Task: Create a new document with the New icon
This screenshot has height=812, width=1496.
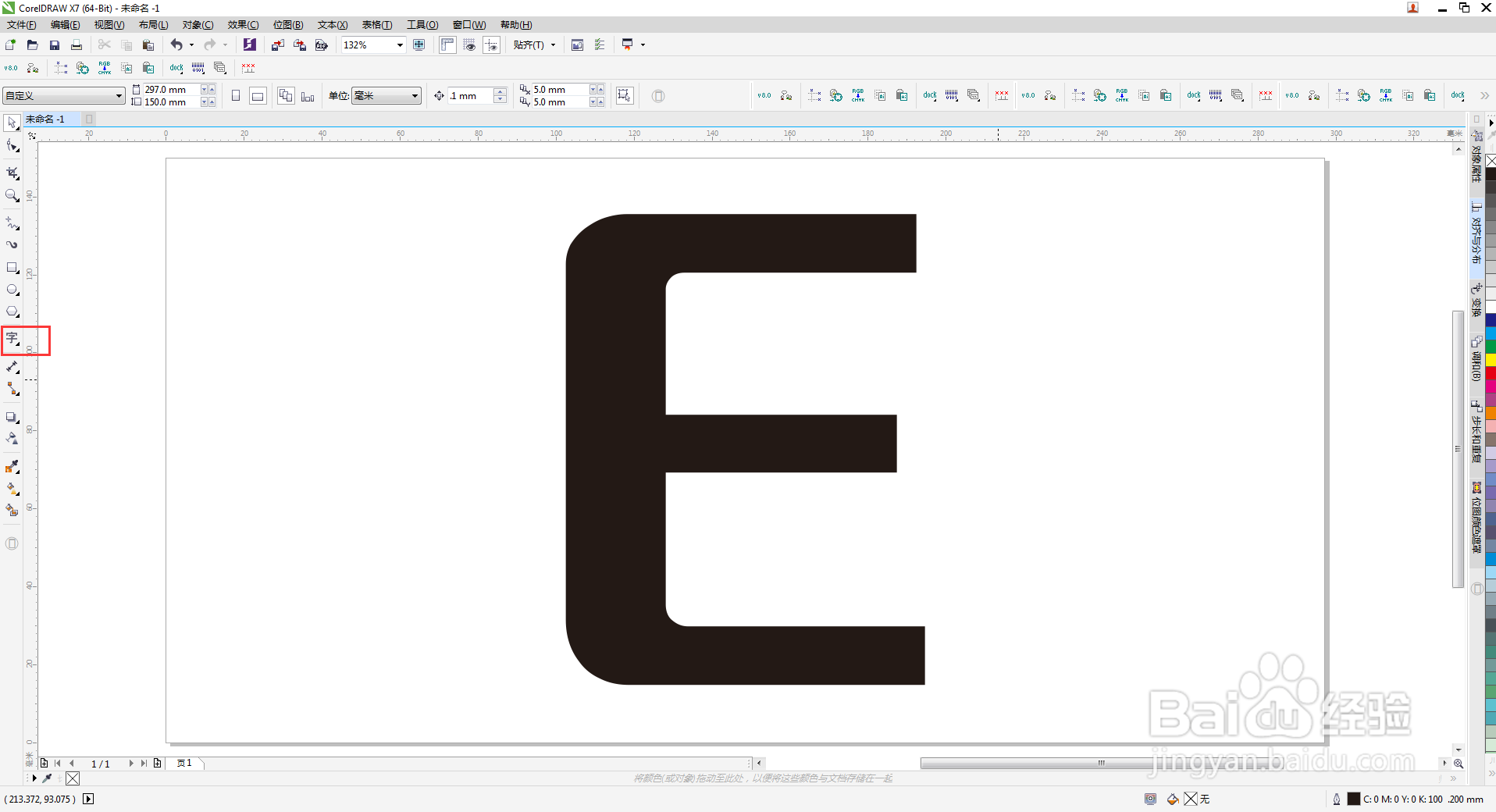Action: (x=11, y=45)
